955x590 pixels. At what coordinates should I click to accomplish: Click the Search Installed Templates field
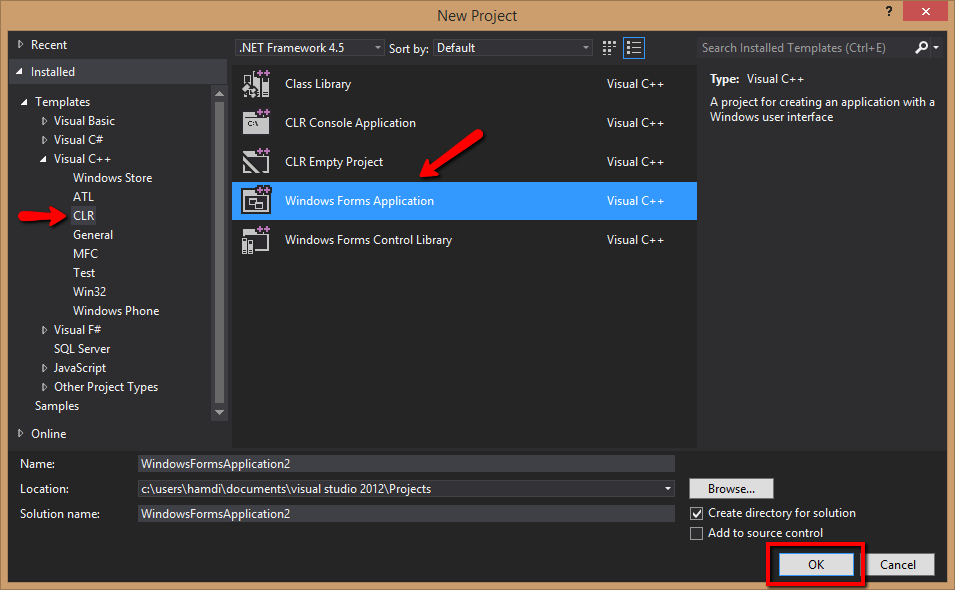[x=806, y=47]
